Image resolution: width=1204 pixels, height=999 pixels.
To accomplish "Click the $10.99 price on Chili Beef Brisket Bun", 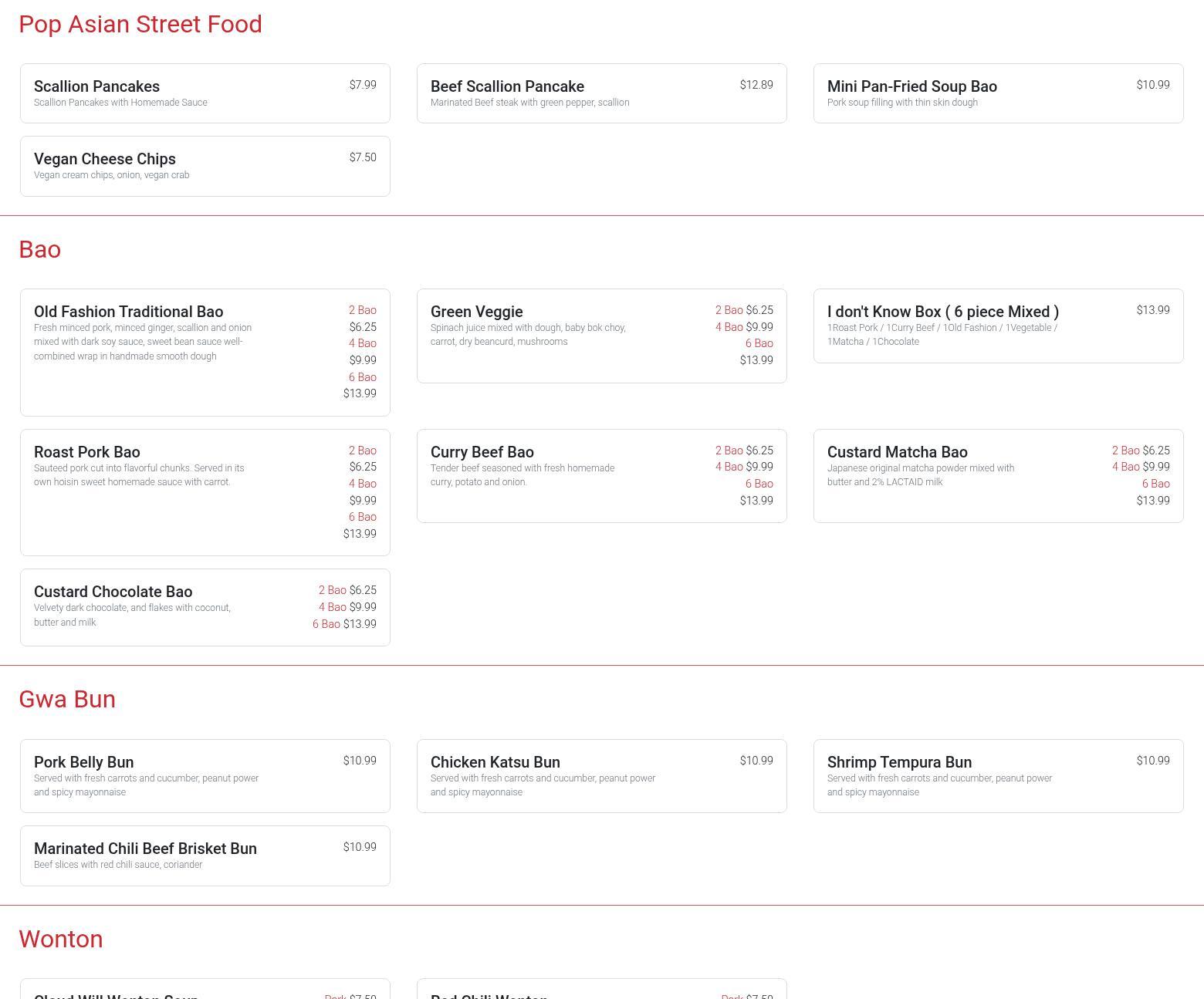I will point(360,847).
